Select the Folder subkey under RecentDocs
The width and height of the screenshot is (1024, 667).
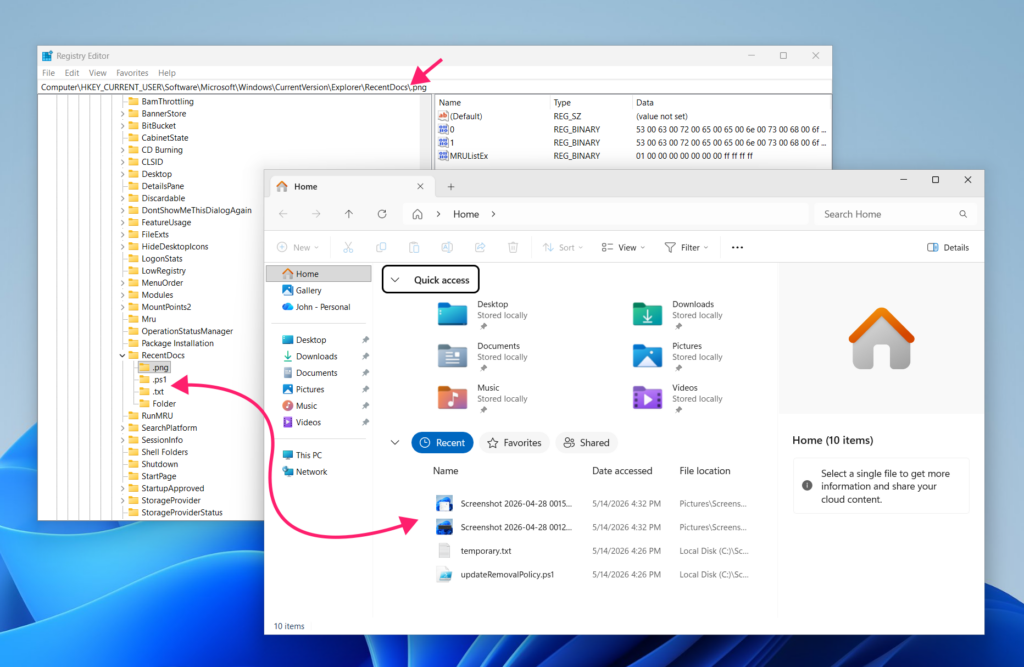pyautogui.click(x=164, y=404)
